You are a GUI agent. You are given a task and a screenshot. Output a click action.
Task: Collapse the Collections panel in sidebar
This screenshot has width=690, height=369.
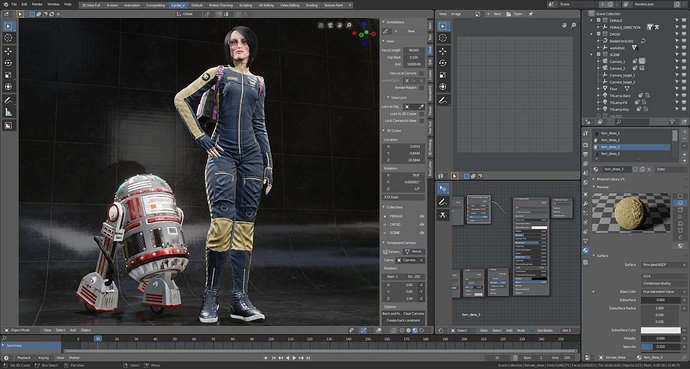coord(384,207)
